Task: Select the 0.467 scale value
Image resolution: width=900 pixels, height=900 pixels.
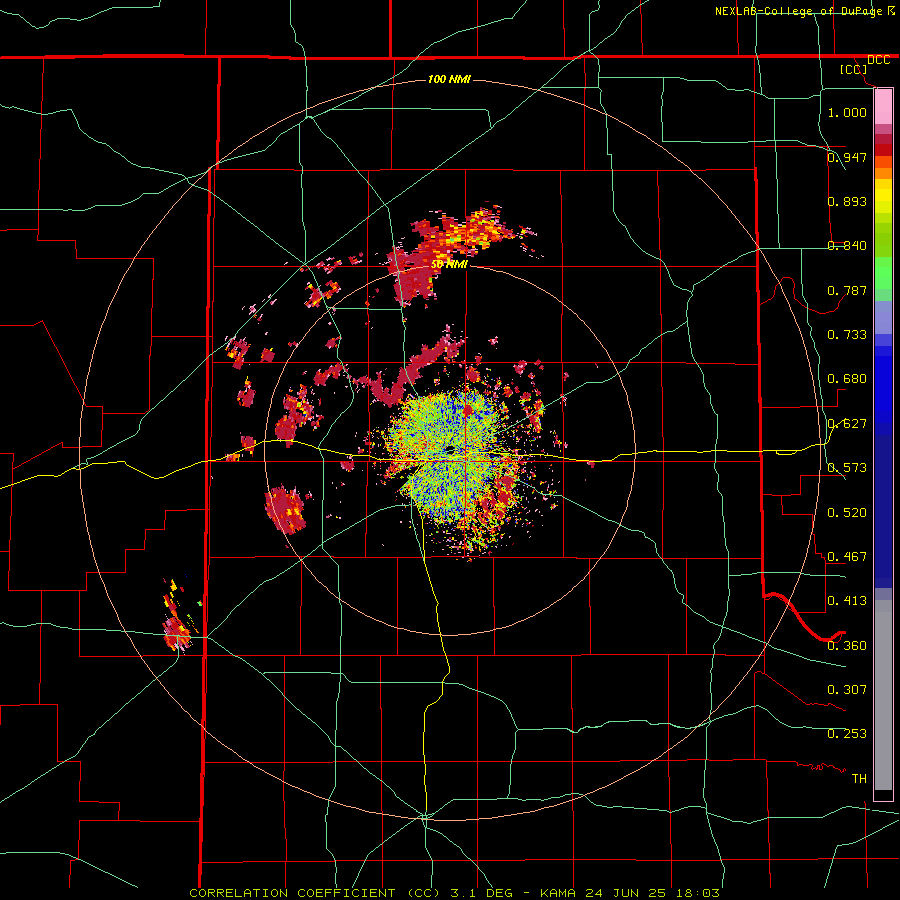Action: [847, 557]
